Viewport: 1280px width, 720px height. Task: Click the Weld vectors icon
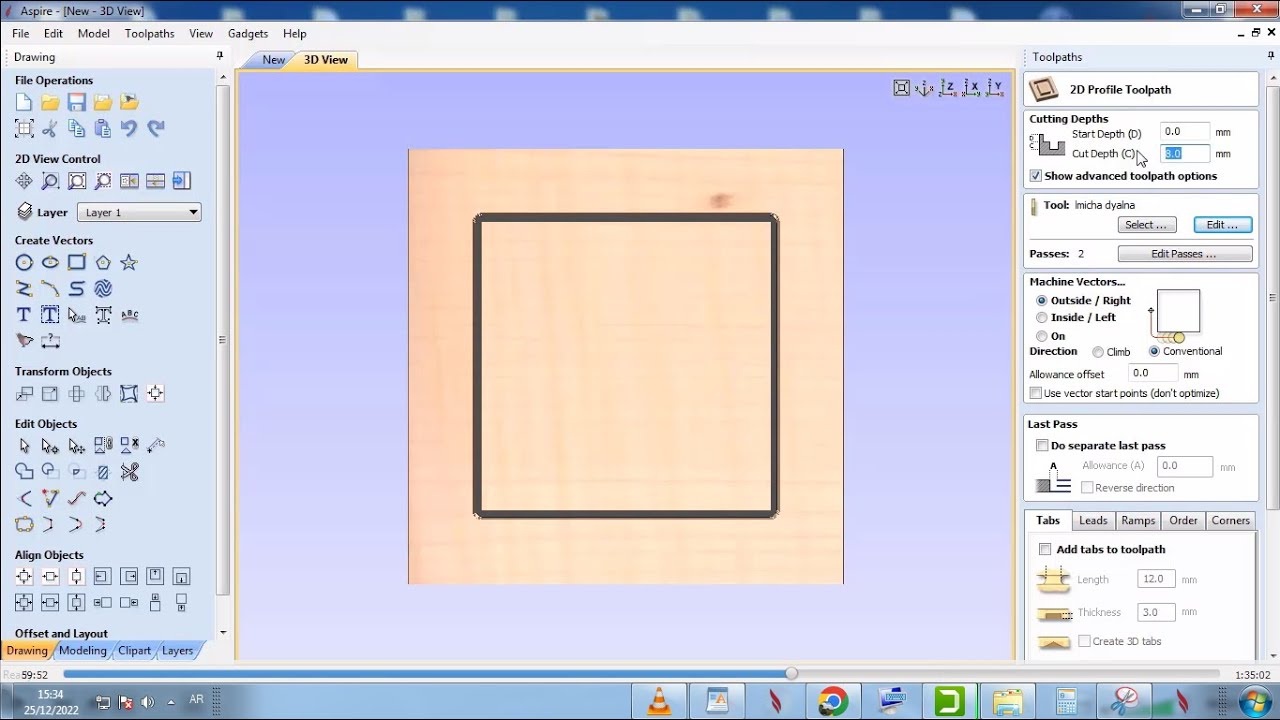pyautogui.click(x=24, y=472)
